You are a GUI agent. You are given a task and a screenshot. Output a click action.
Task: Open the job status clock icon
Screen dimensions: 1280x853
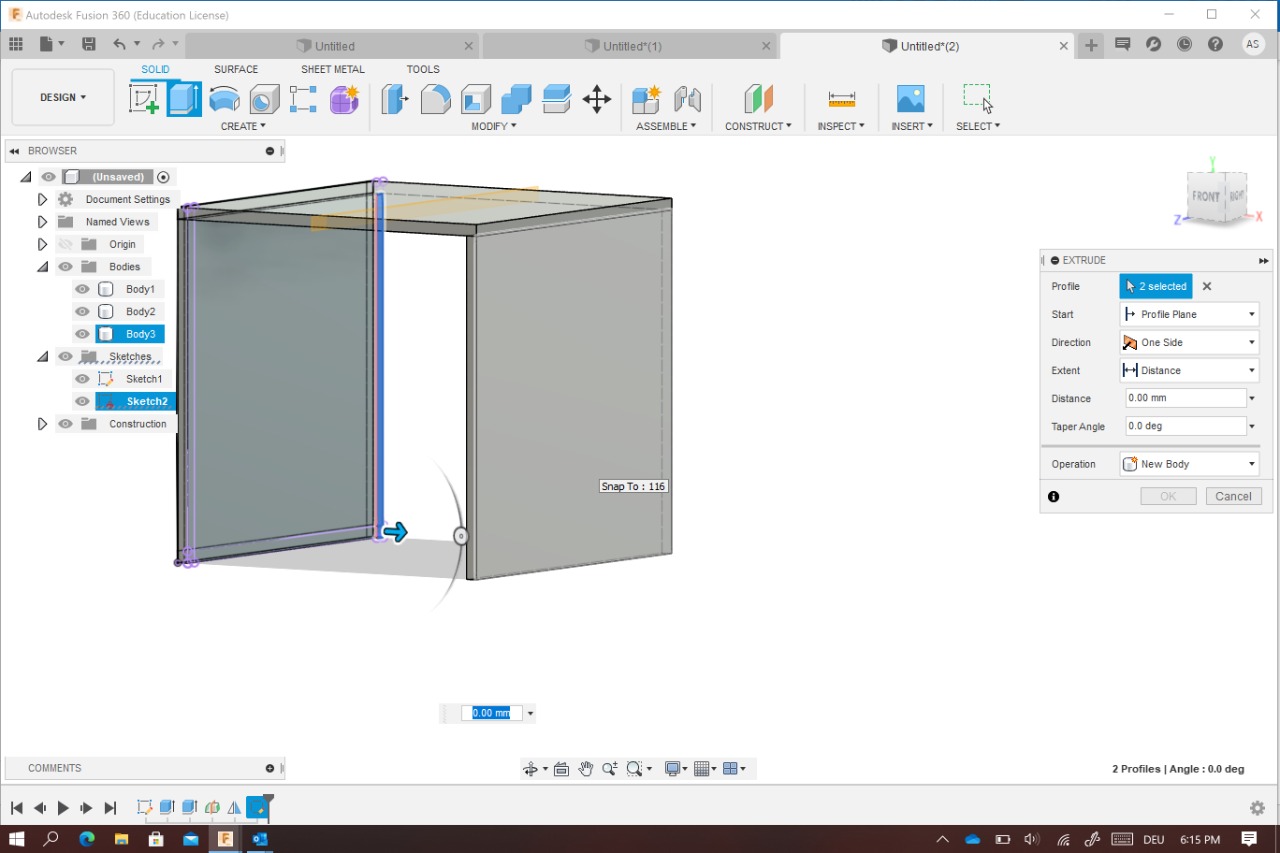coord(1185,45)
